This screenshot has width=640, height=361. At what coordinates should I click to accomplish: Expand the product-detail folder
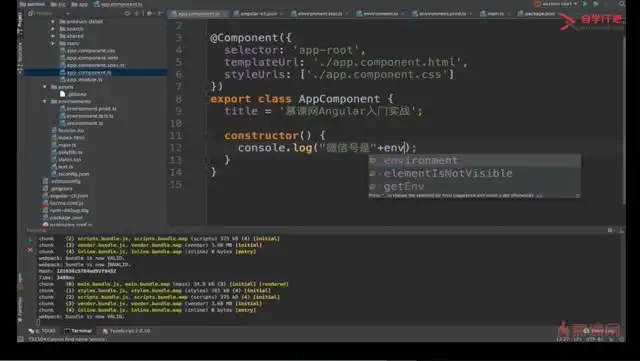click(53, 22)
